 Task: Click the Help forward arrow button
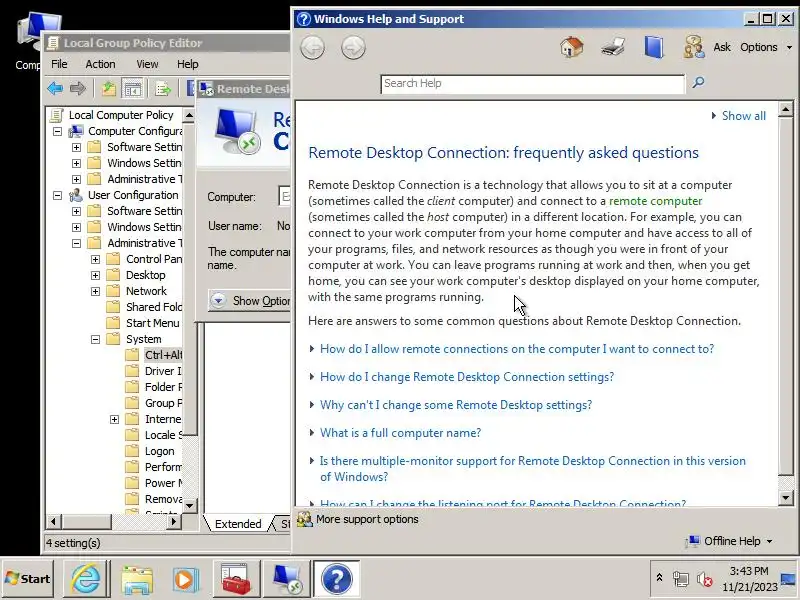(x=353, y=48)
